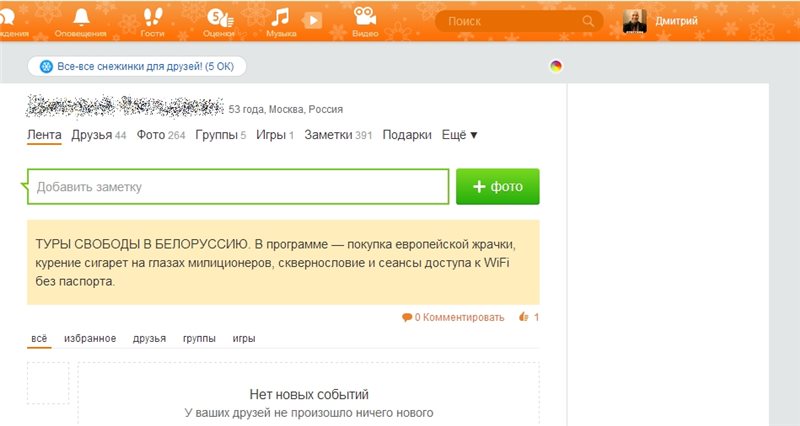Open the Видео camera icon
This screenshot has height=426, width=800.
[x=365, y=17]
